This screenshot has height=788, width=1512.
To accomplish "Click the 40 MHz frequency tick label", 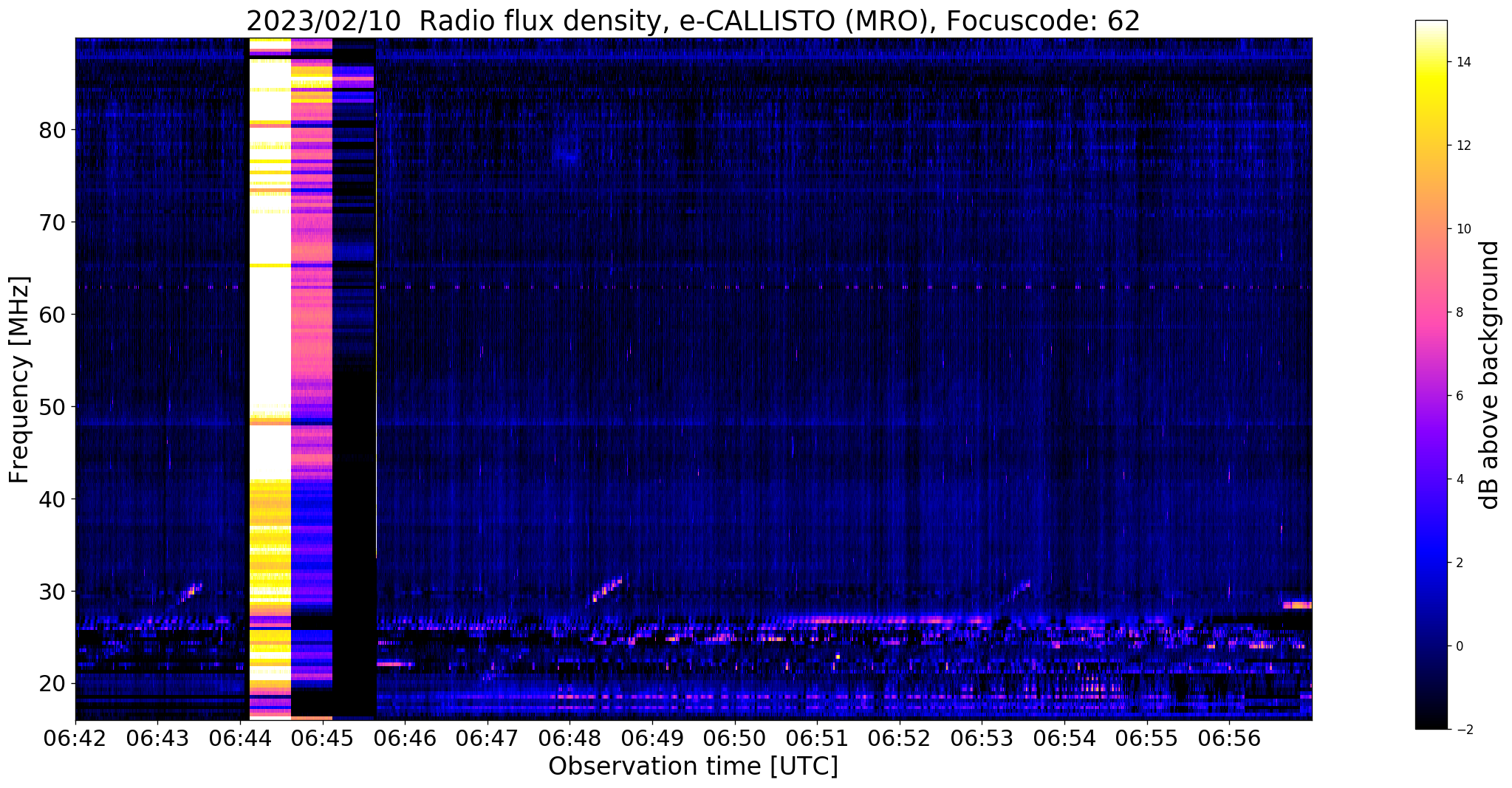I will (52, 500).
